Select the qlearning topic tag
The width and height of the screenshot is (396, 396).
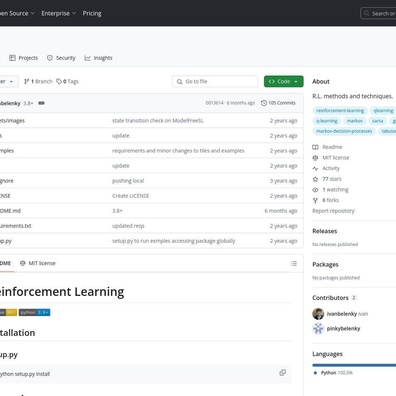click(x=383, y=111)
